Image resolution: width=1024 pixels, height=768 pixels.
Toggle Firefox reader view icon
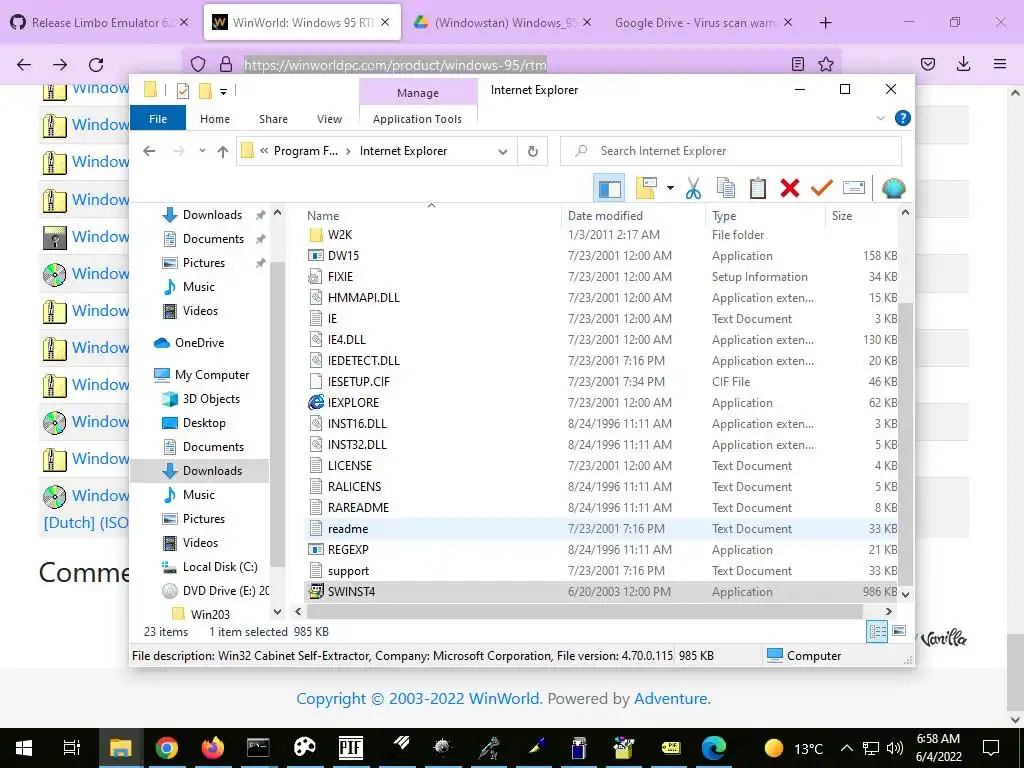point(797,64)
